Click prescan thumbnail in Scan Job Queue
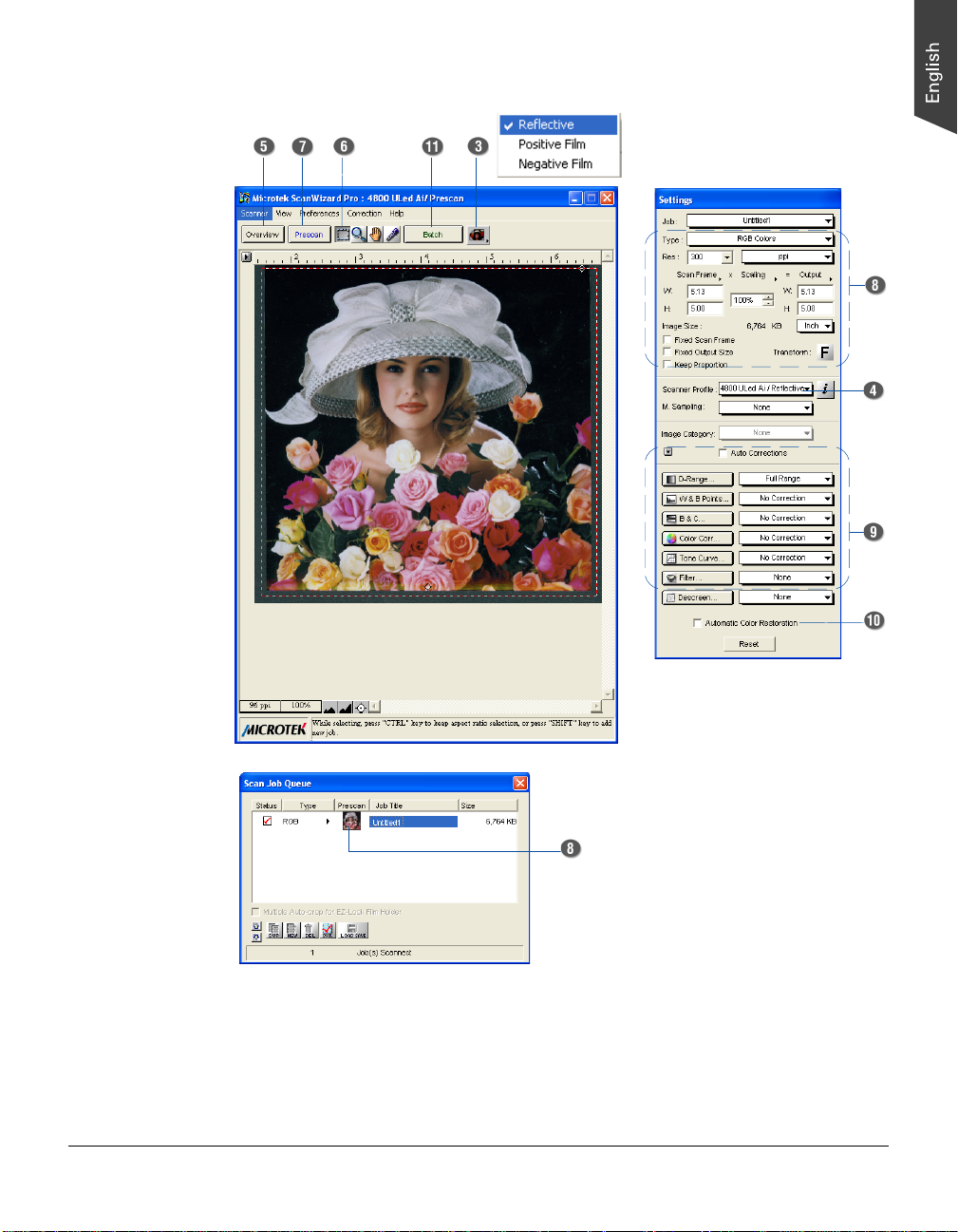Image resolution: width=958 pixels, height=1232 pixels. pyautogui.click(x=351, y=821)
